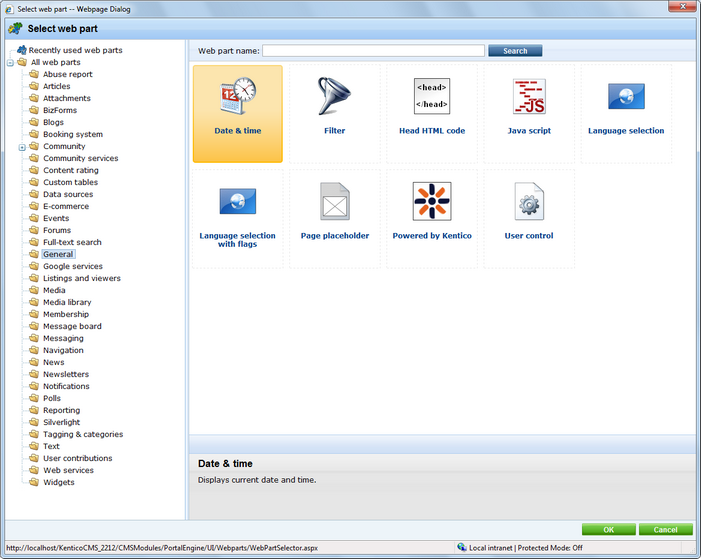Image resolution: width=701 pixels, height=559 pixels.
Task: Choose the Page placeholder icon
Action: coord(334,201)
